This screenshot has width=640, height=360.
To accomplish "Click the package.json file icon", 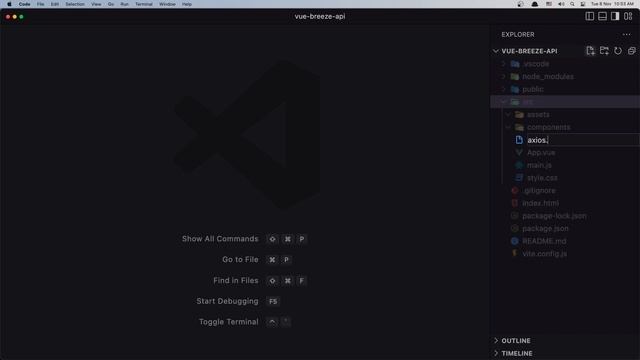I will click(514, 229).
